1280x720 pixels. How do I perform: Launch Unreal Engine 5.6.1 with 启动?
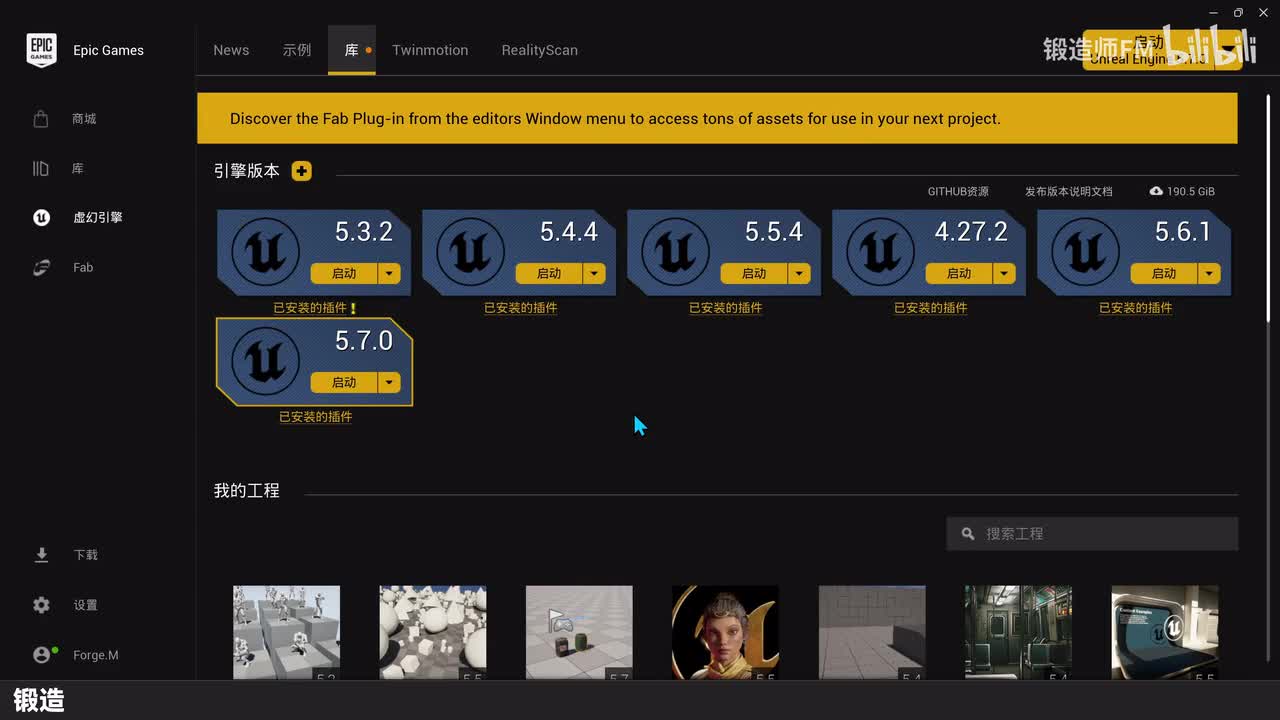(1164, 273)
